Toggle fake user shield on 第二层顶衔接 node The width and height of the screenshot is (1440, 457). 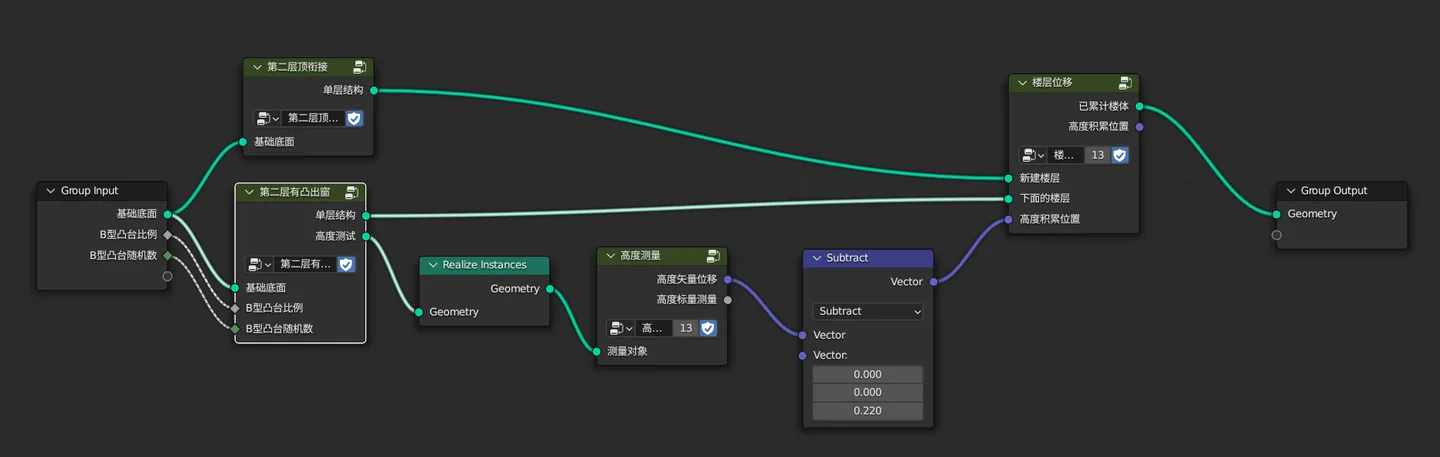click(x=354, y=118)
